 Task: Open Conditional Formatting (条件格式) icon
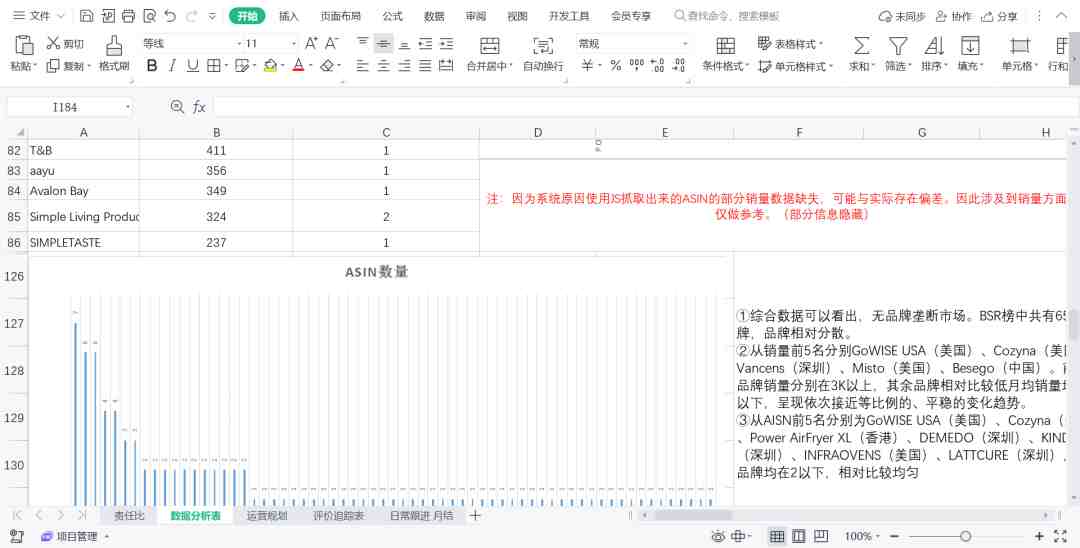[x=725, y=46]
